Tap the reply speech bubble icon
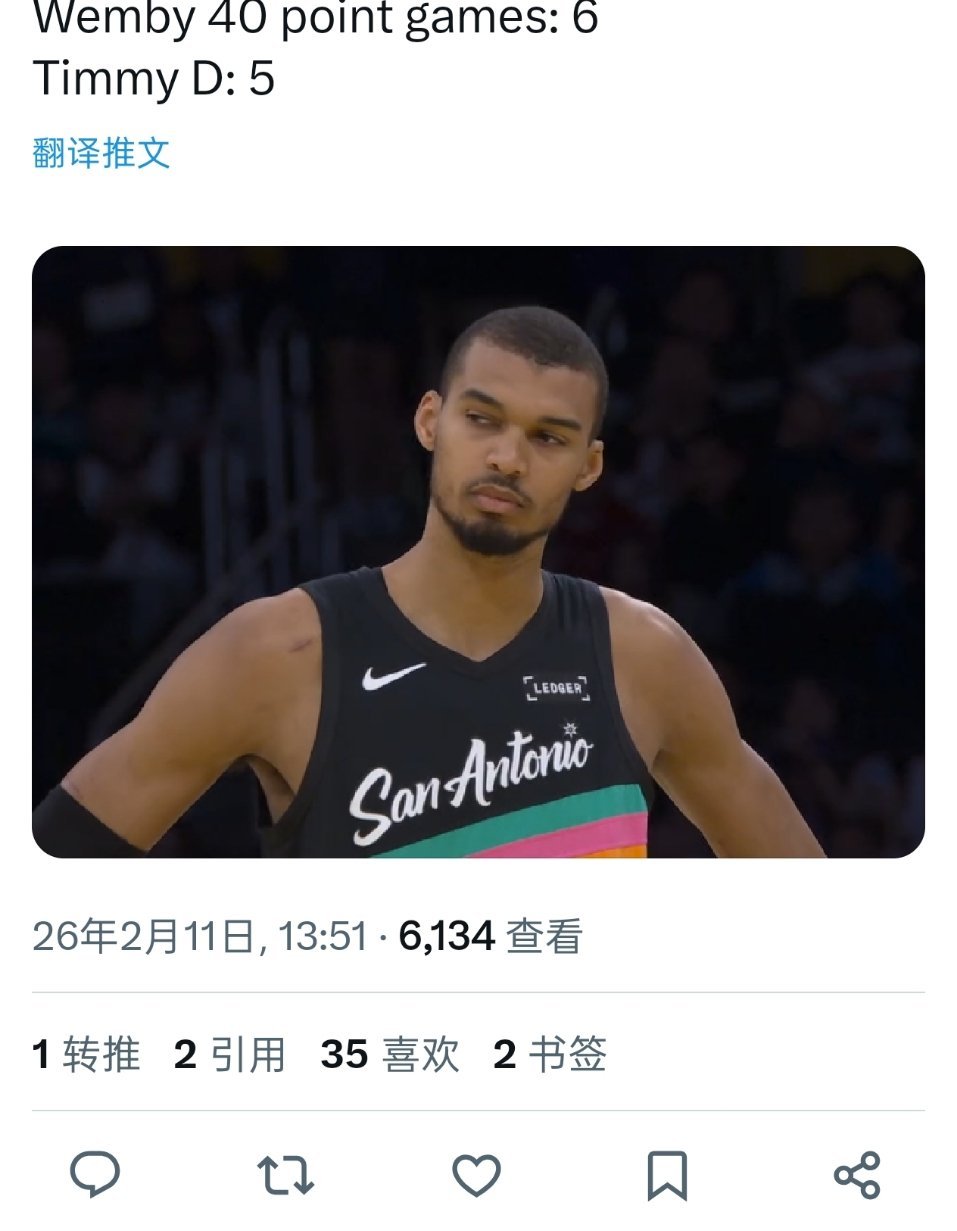This screenshot has height=1231, width=957. click(95, 1174)
